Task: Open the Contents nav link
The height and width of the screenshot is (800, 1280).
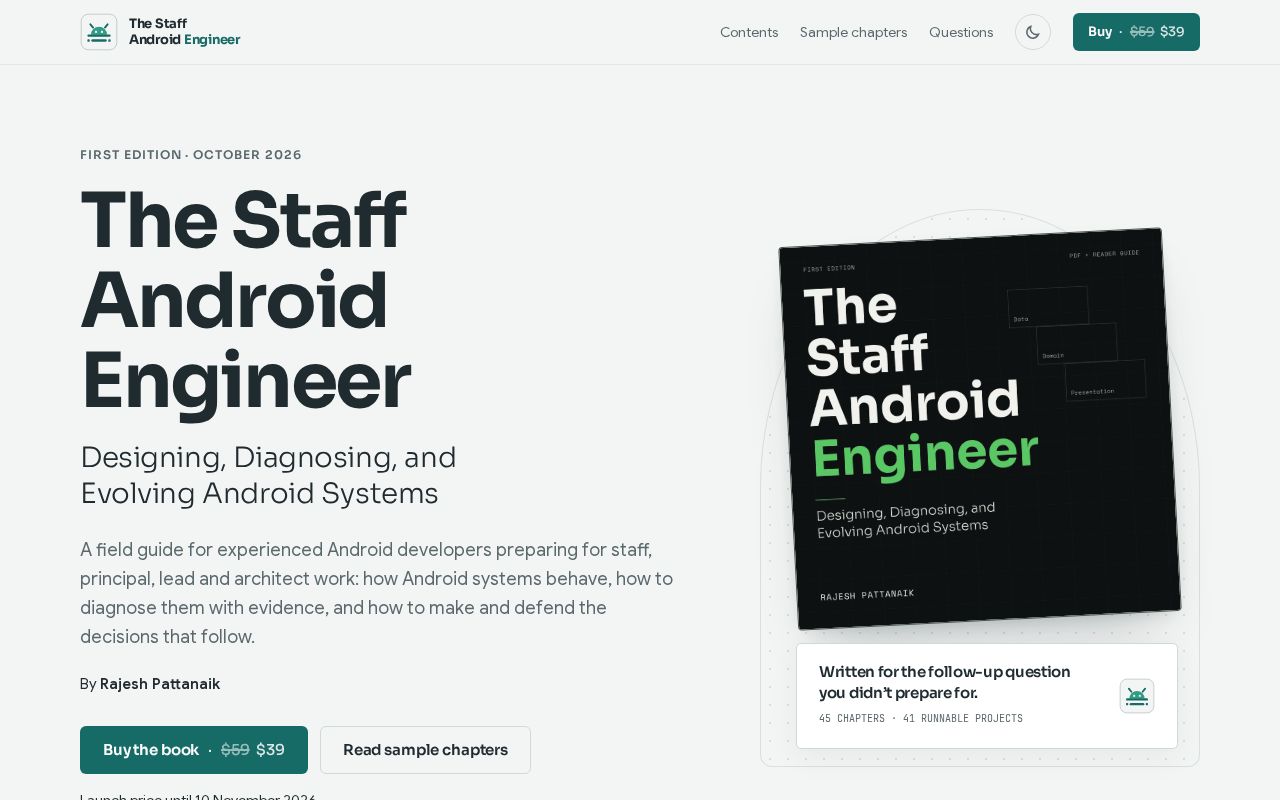Action: coord(749,32)
